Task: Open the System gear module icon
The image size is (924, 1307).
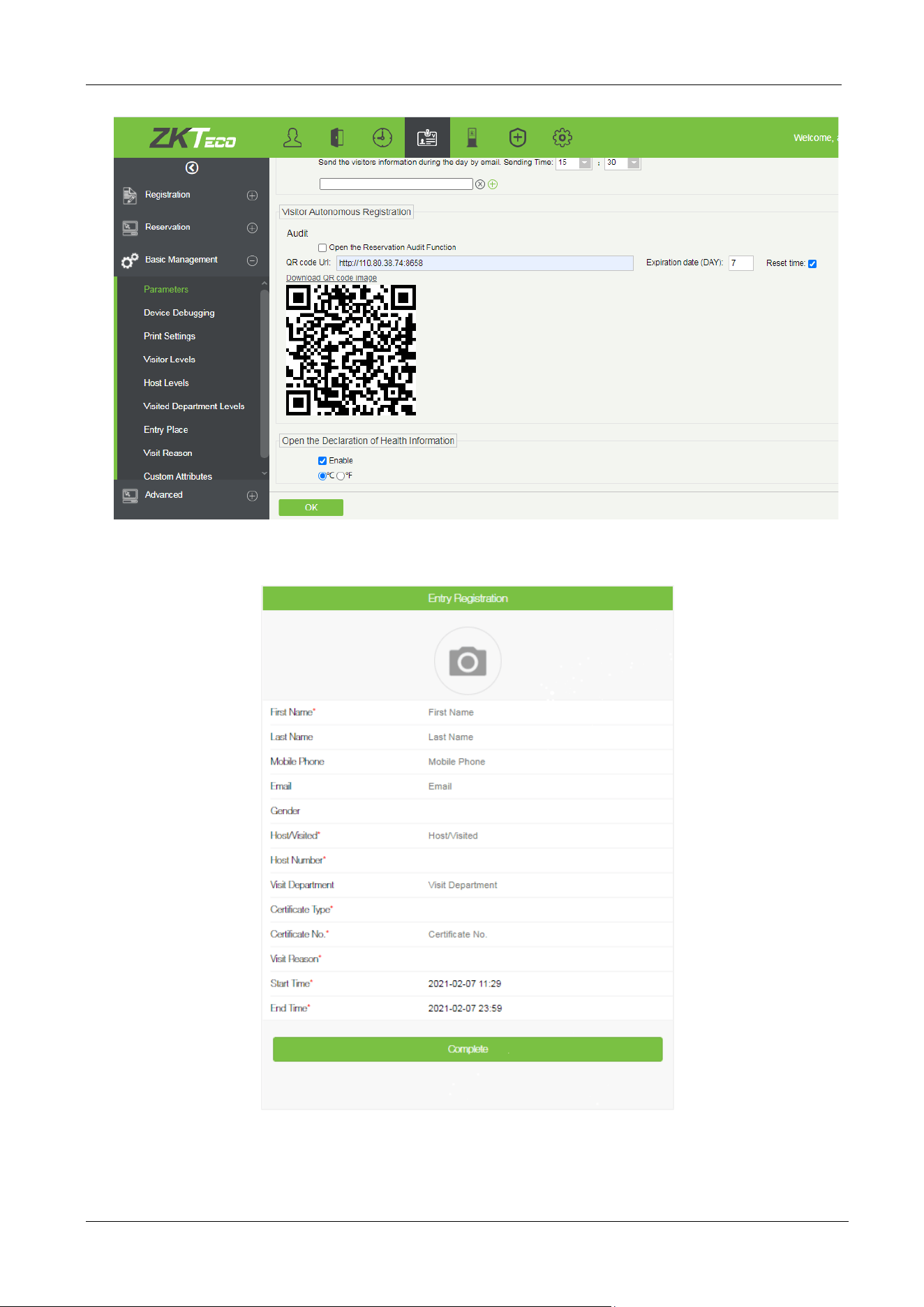Action: click(562, 138)
